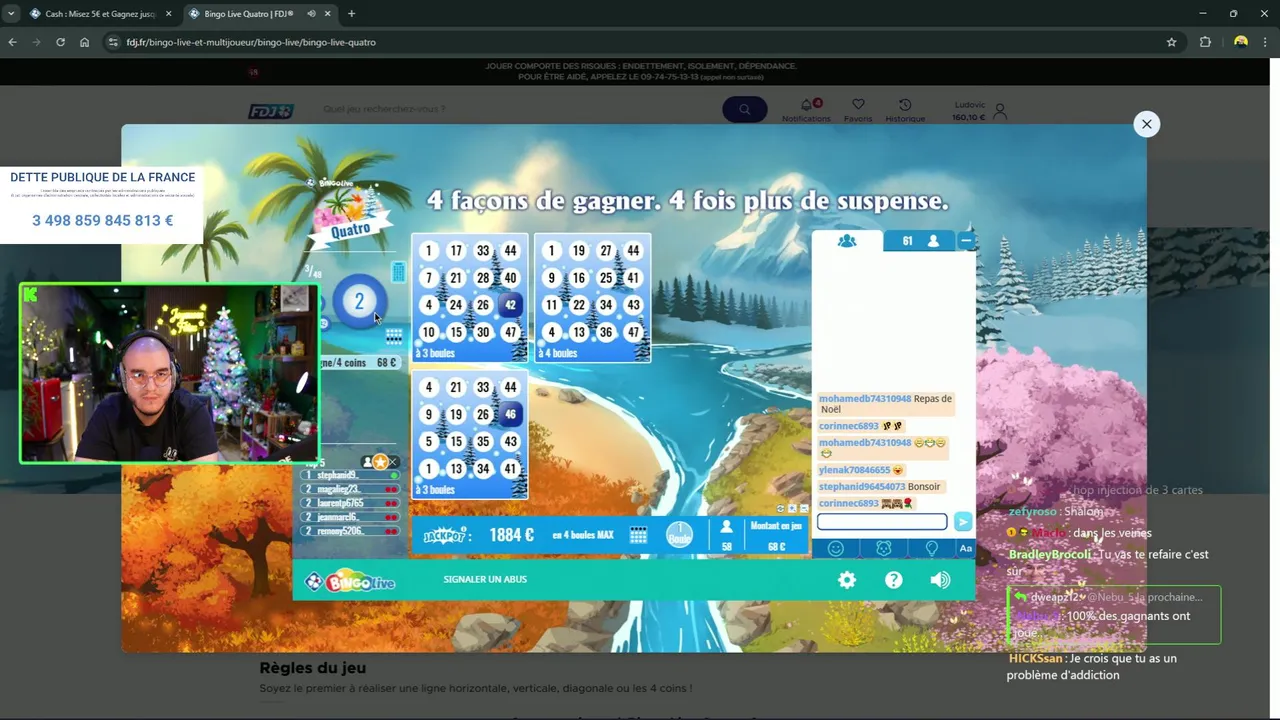This screenshot has width=1280, height=720.
Task: Click the ticket icon beside drawn ball
Action: tap(398, 272)
